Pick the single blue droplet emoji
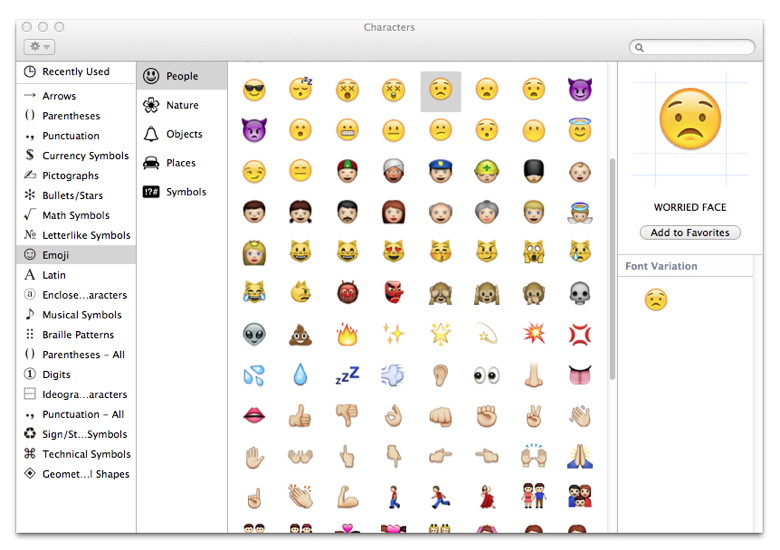The image size is (780, 550). (x=300, y=374)
